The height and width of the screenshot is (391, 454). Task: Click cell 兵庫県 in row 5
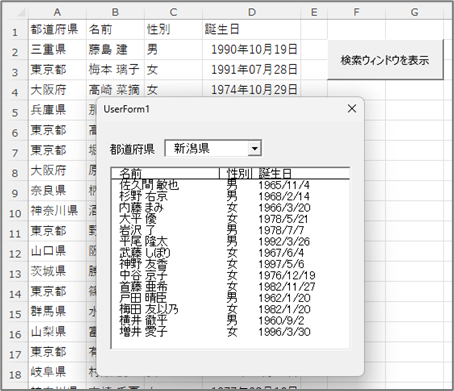pos(57,110)
